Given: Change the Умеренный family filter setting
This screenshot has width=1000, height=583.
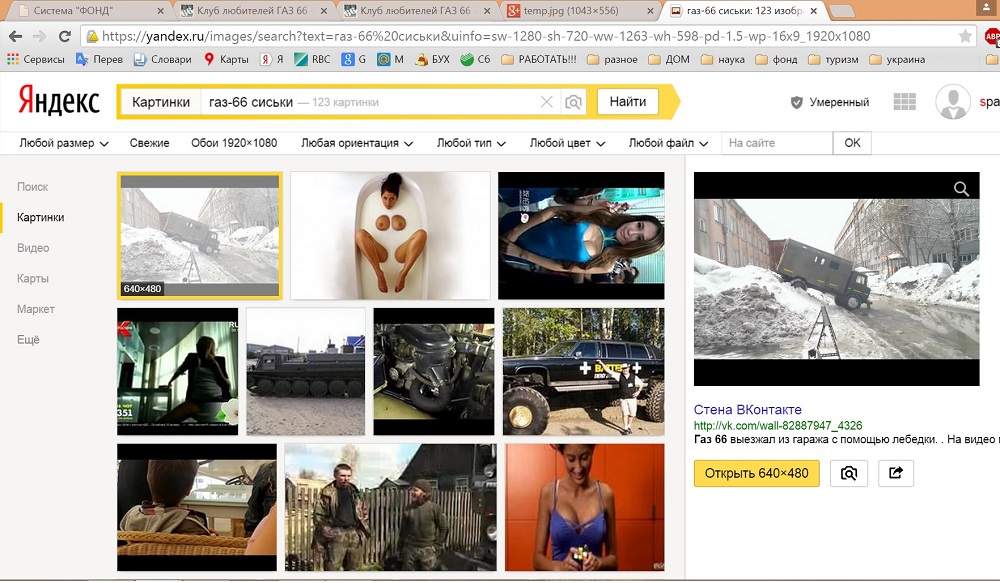Looking at the screenshot, I should click(830, 102).
